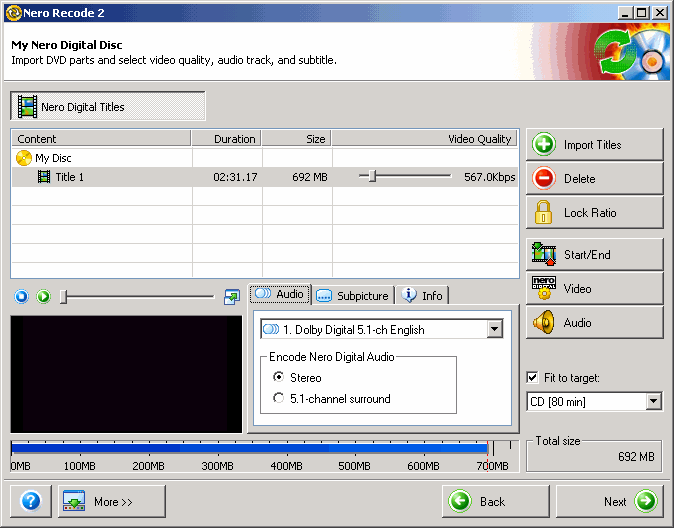
Task: Open Audio settings speaker button
Action: [x=594, y=323]
